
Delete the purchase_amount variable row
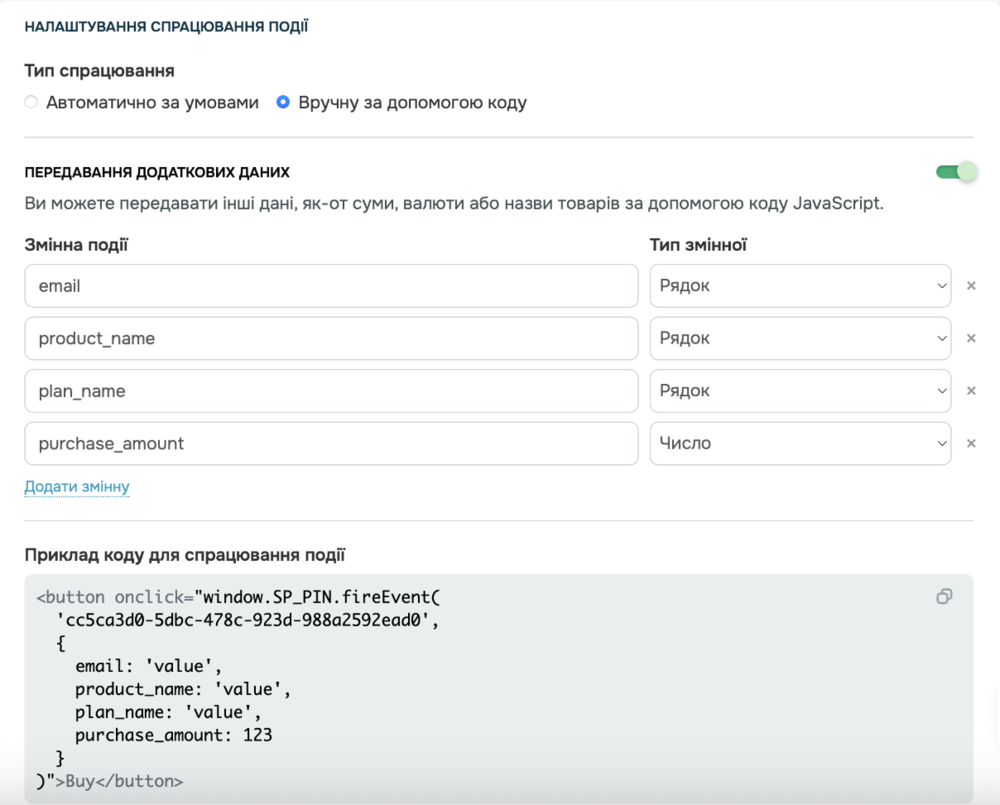click(970, 443)
